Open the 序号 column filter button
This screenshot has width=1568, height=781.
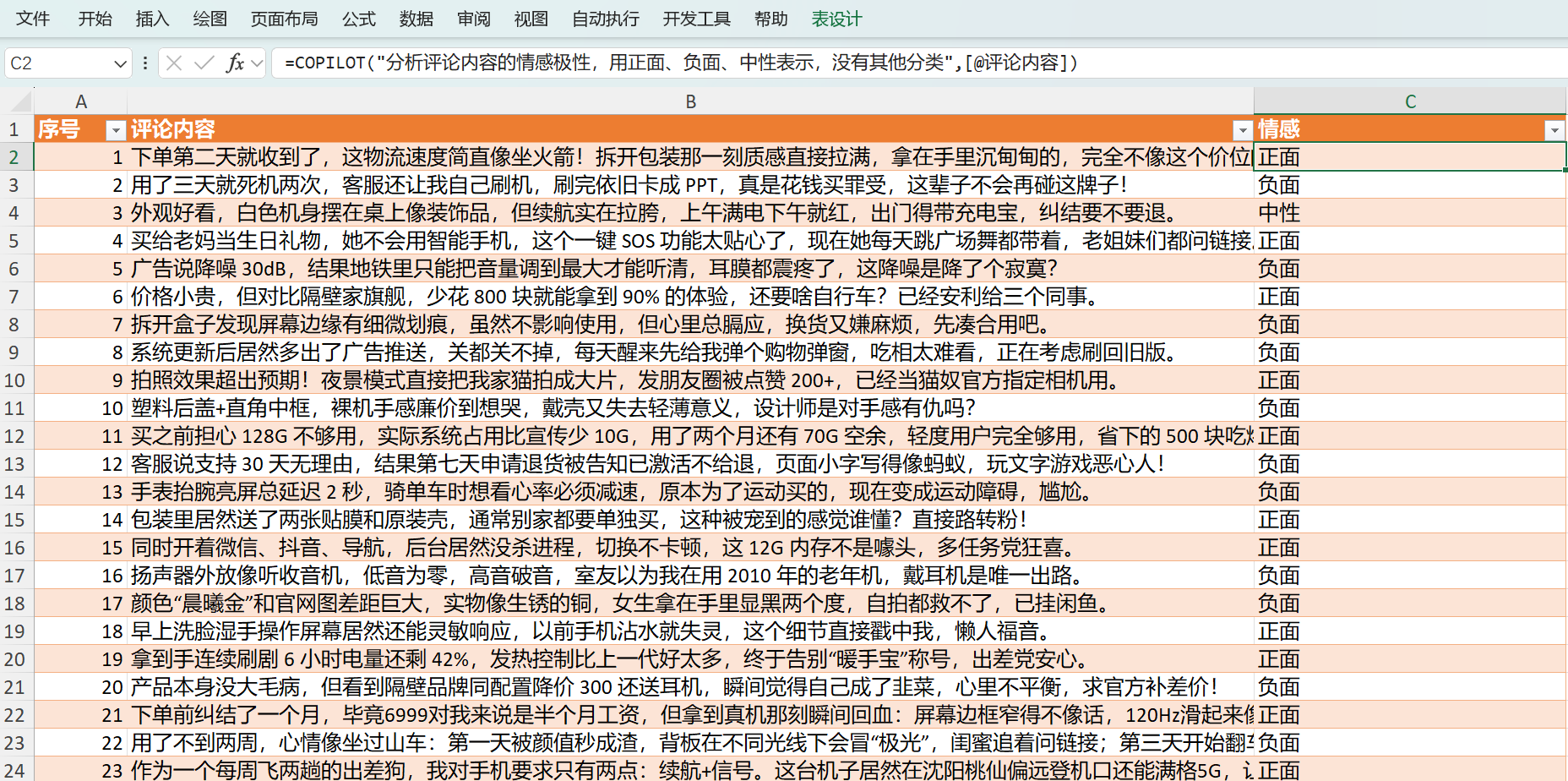(x=115, y=130)
